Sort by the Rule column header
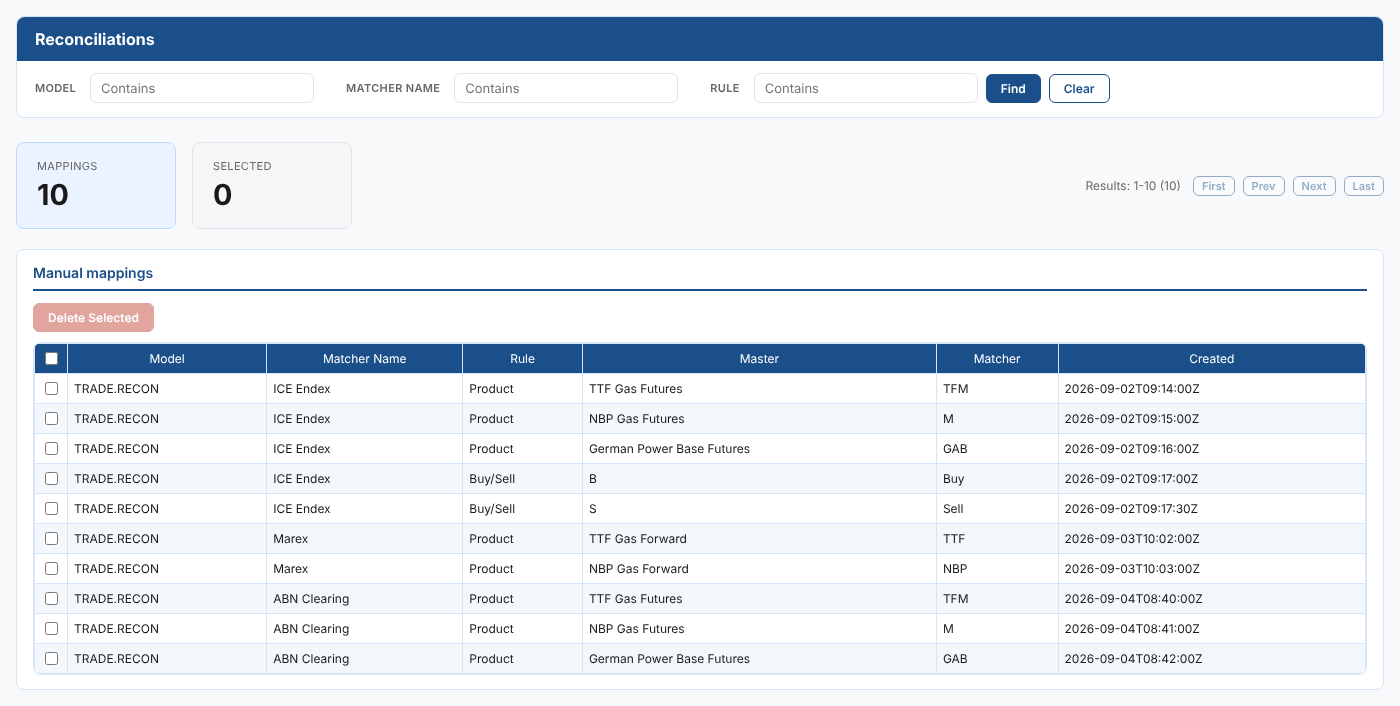This screenshot has width=1400, height=706. (522, 359)
